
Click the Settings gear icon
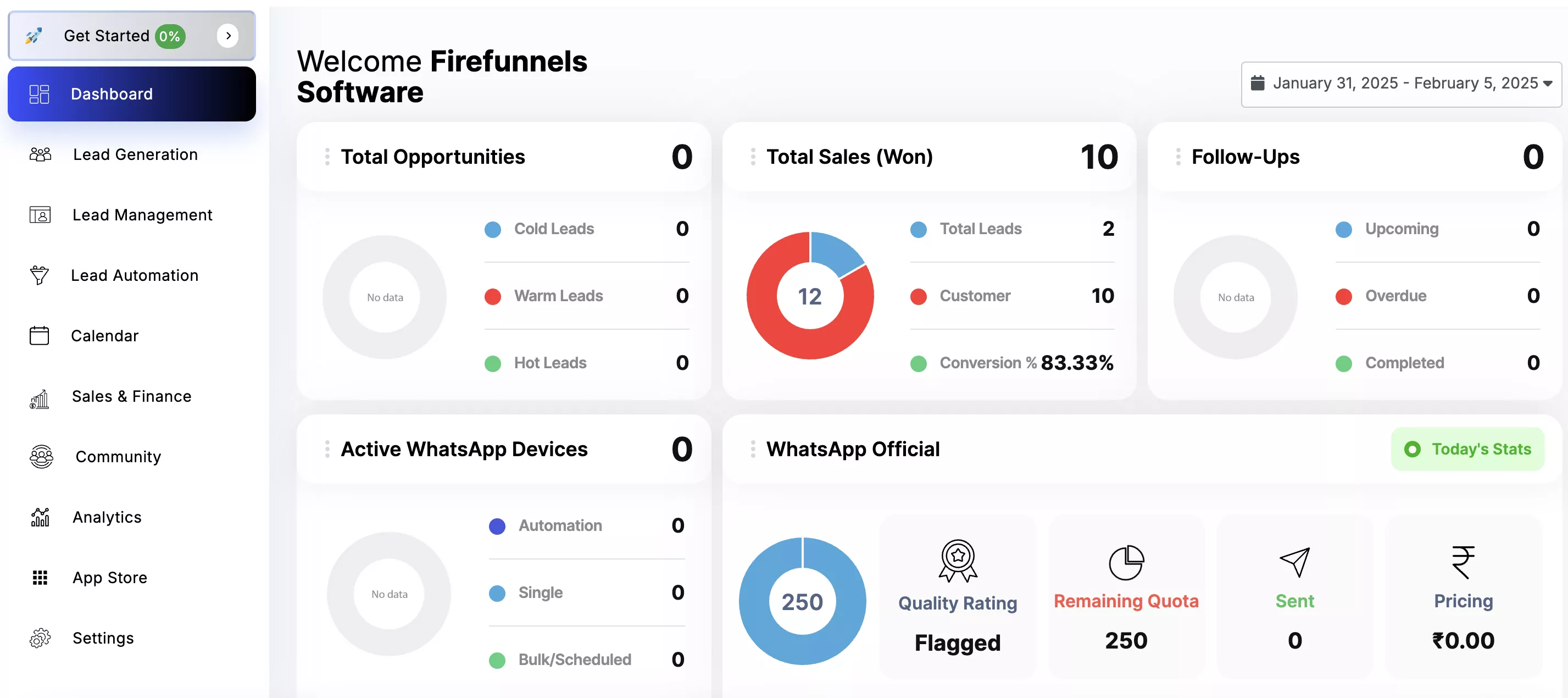[x=40, y=638]
